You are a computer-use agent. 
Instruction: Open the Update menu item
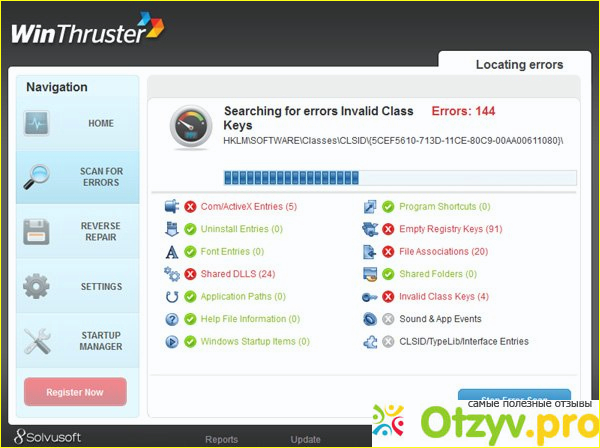point(305,439)
